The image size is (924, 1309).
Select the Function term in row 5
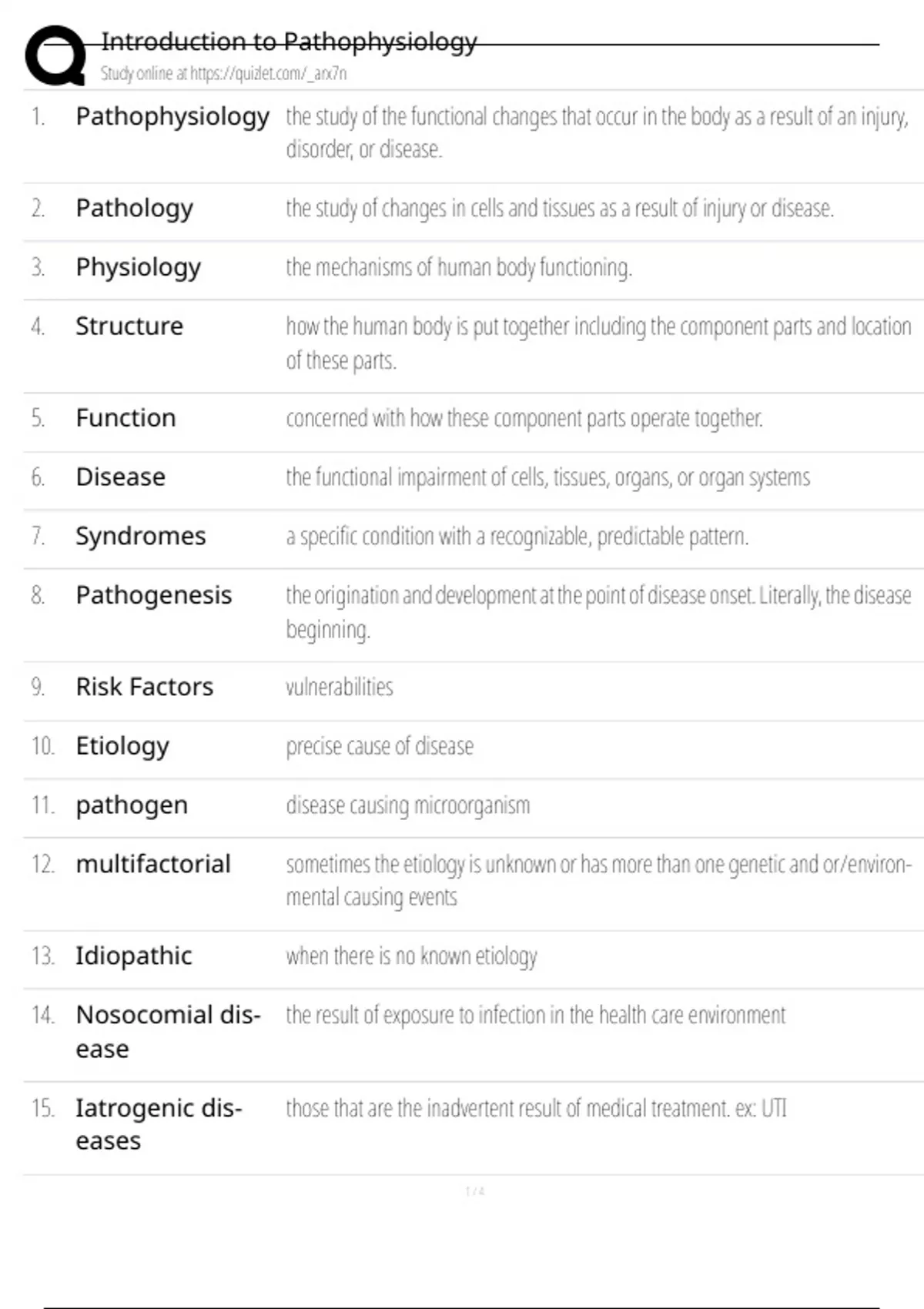coord(126,418)
